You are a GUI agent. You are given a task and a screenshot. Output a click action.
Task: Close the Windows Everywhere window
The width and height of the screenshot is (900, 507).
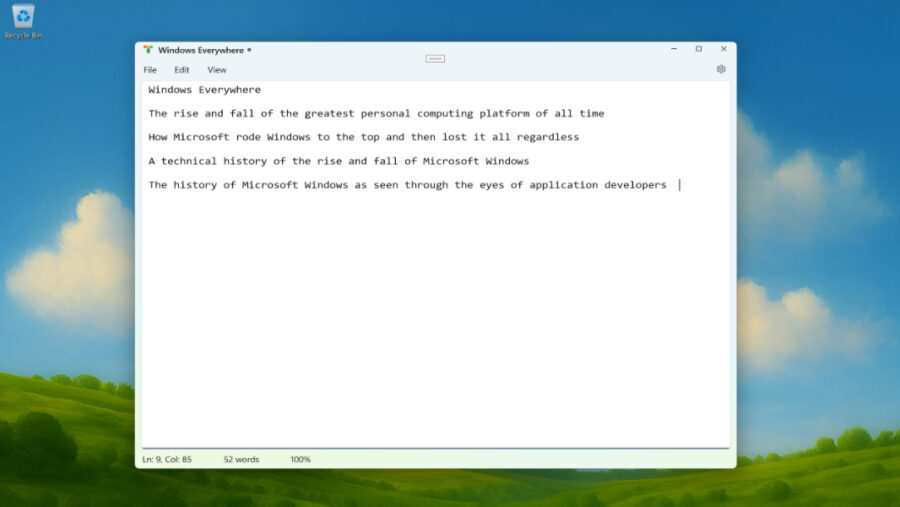(x=721, y=49)
